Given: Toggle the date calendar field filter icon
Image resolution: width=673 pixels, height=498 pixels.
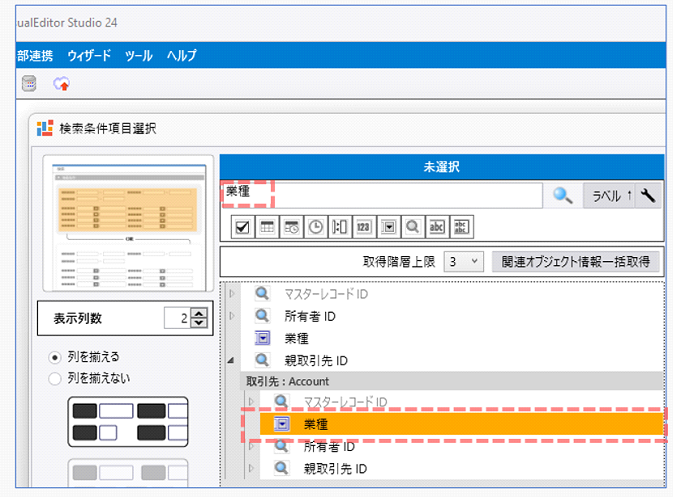Looking at the screenshot, I should pyautogui.click(x=267, y=227).
